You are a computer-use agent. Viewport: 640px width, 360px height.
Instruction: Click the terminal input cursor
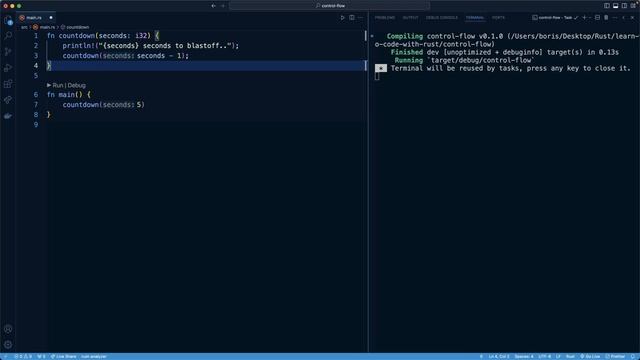pos(377,76)
